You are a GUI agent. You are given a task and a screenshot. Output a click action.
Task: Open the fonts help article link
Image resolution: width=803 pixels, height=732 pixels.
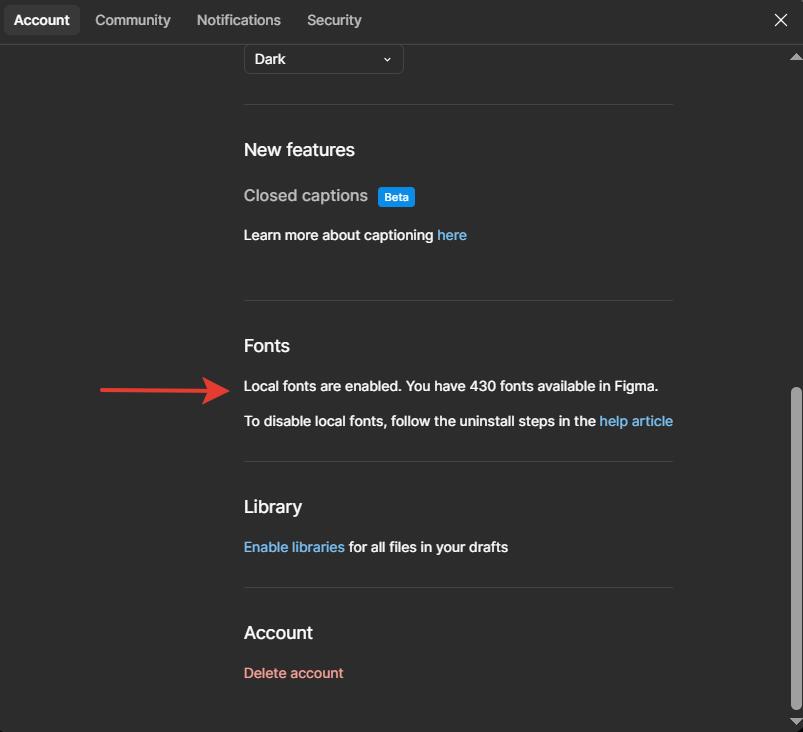(636, 421)
